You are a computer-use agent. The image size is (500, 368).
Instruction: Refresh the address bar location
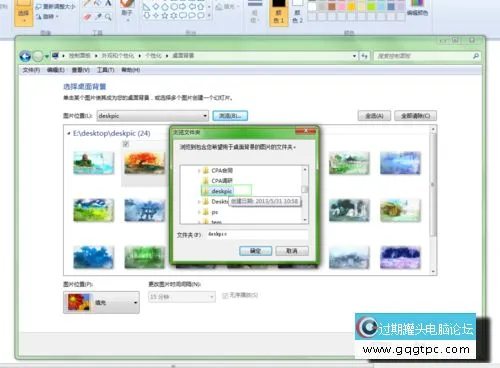(x=364, y=56)
